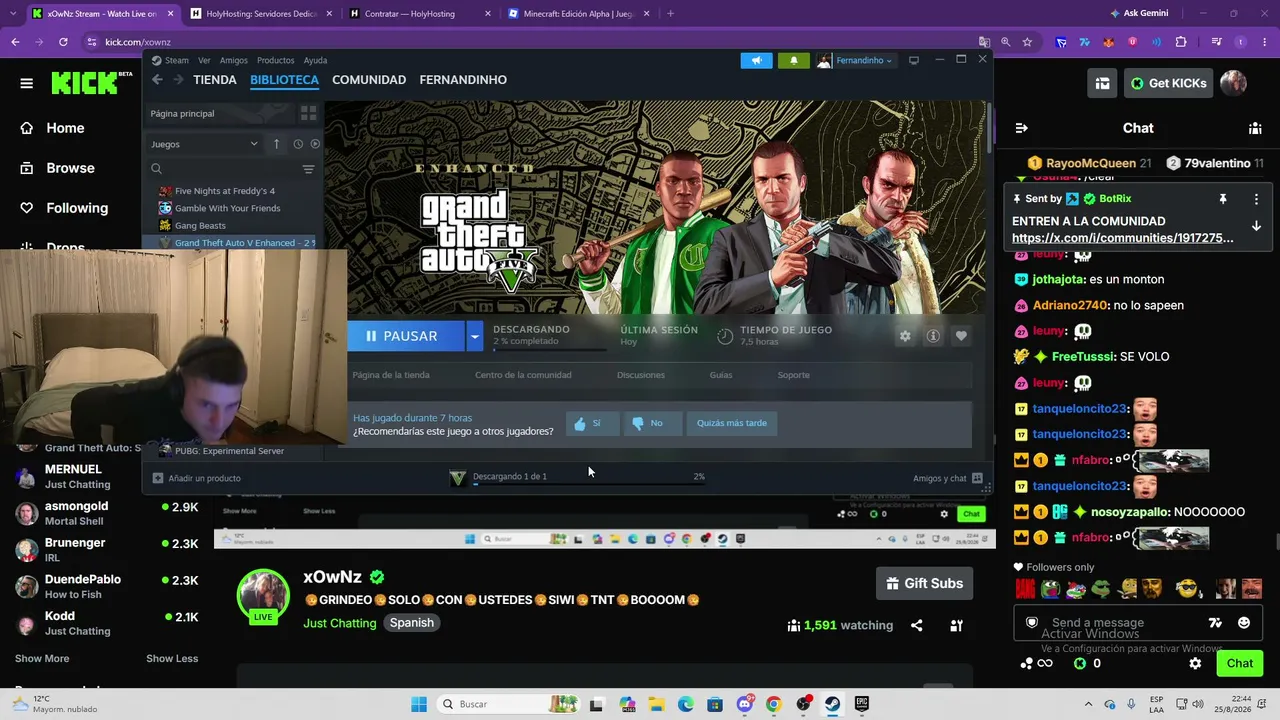Open Steam announcements megaphone icon
The height and width of the screenshot is (720, 1280).
point(757,60)
